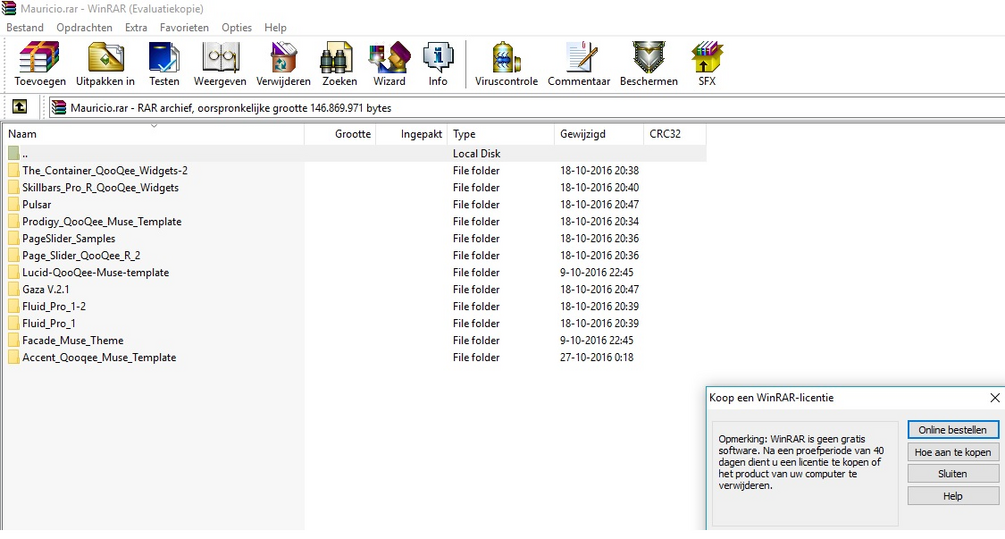Open the Opdrachten menu
Screen dimensions: 1005x539
tap(84, 28)
